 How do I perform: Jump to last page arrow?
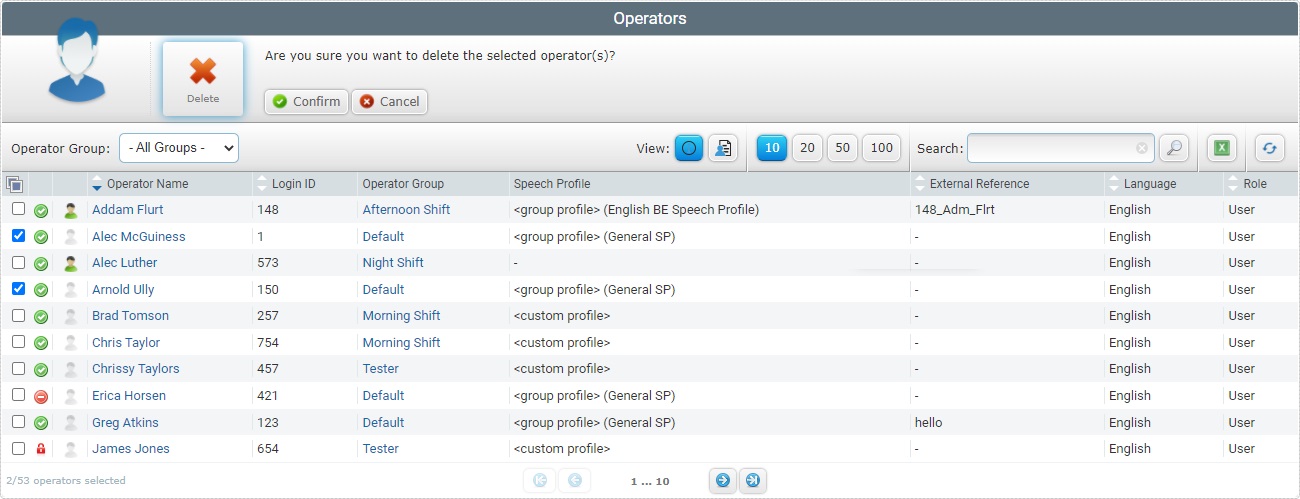pyautogui.click(x=753, y=481)
